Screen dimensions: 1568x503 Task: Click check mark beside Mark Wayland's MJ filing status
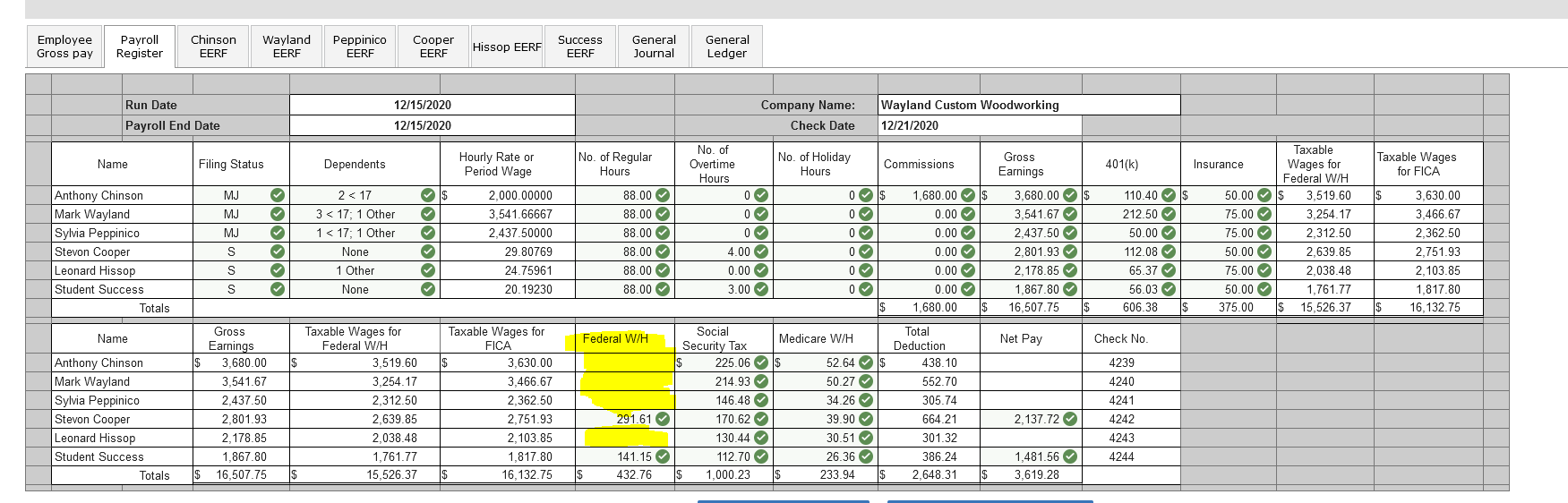click(x=278, y=214)
